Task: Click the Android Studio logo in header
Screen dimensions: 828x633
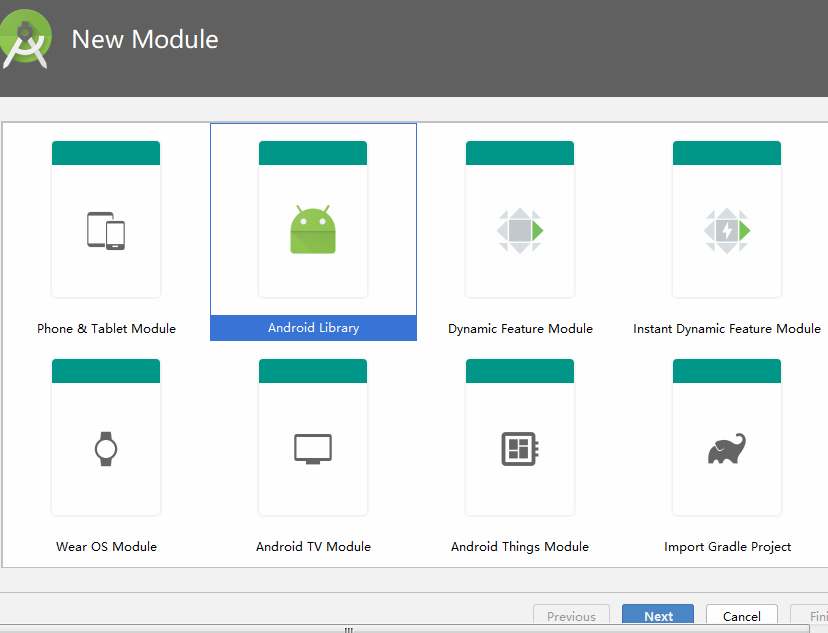Action: tap(25, 39)
